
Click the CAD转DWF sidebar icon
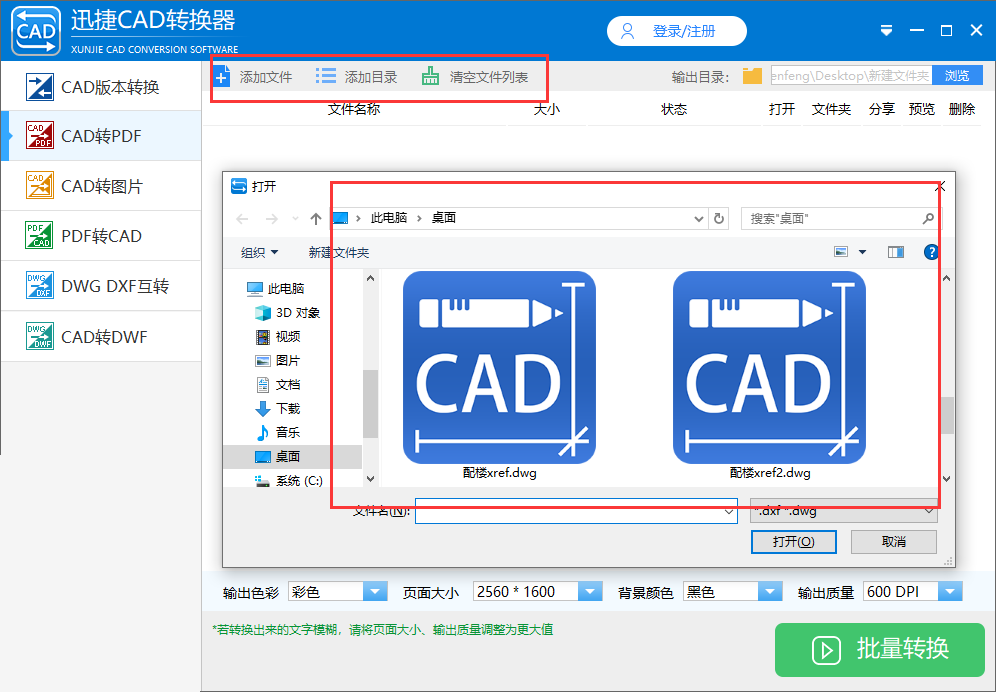coord(39,336)
